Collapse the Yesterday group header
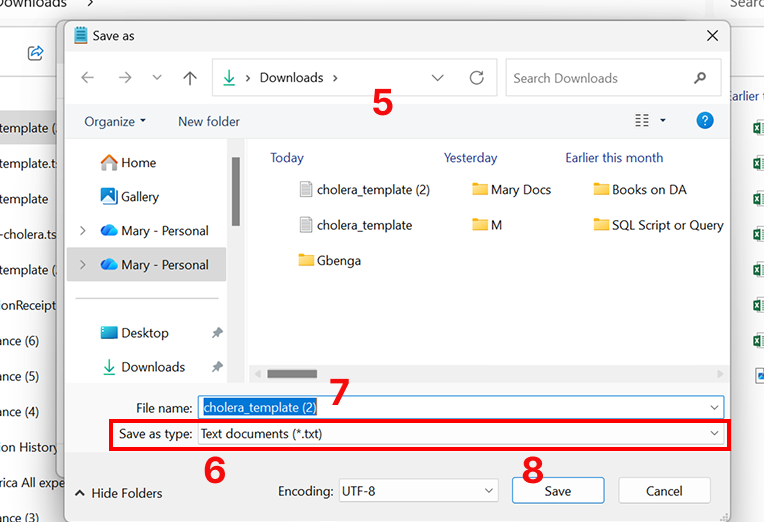Screen dimensions: 764x522 click(470, 158)
